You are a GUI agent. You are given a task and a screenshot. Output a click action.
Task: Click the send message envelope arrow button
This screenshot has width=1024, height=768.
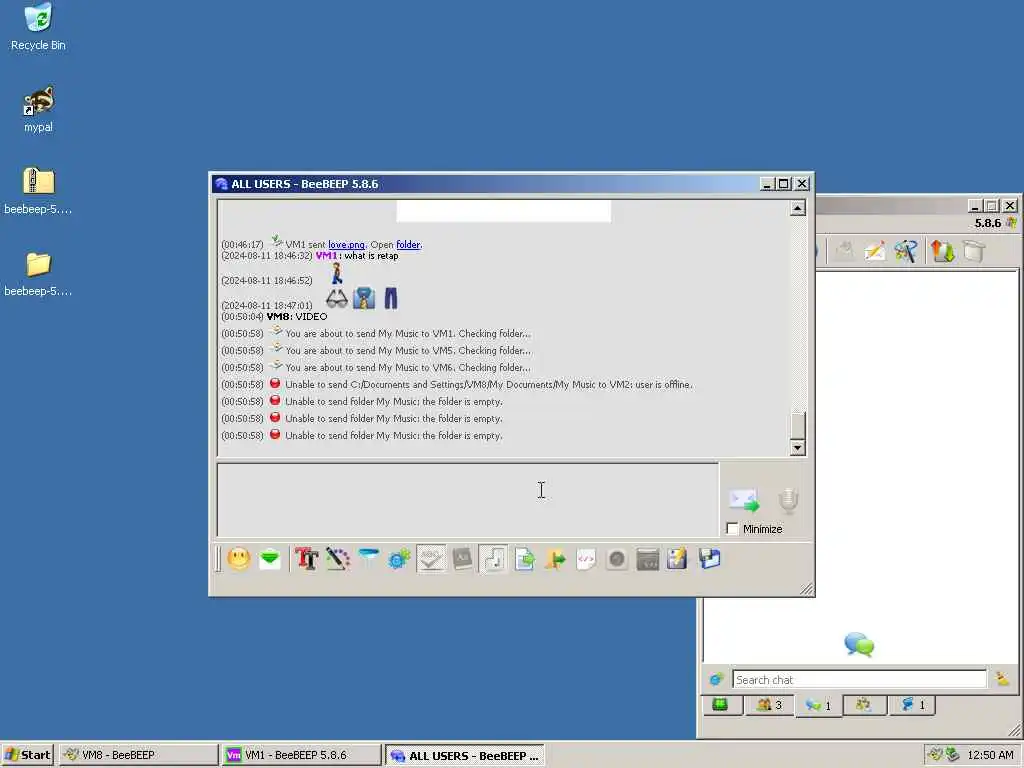[x=744, y=500]
